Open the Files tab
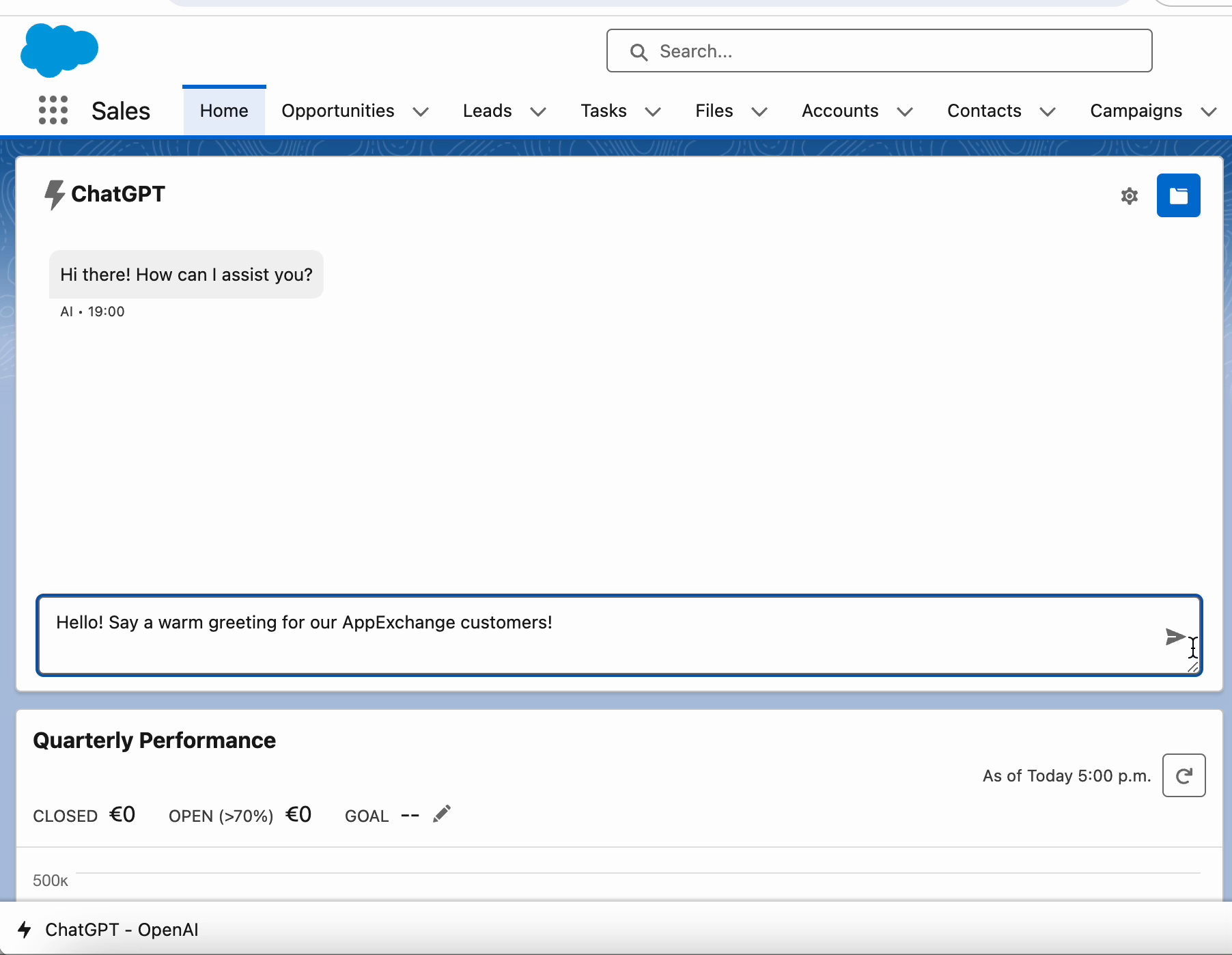This screenshot has height=955, width=1232. (714, 111)
